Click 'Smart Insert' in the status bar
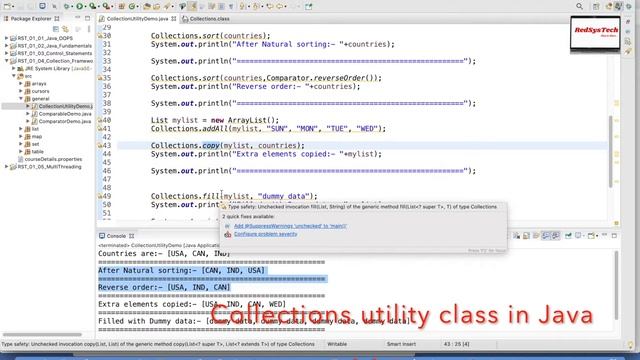This screenshot has height=360, width=640. click(x=401, y=344)
